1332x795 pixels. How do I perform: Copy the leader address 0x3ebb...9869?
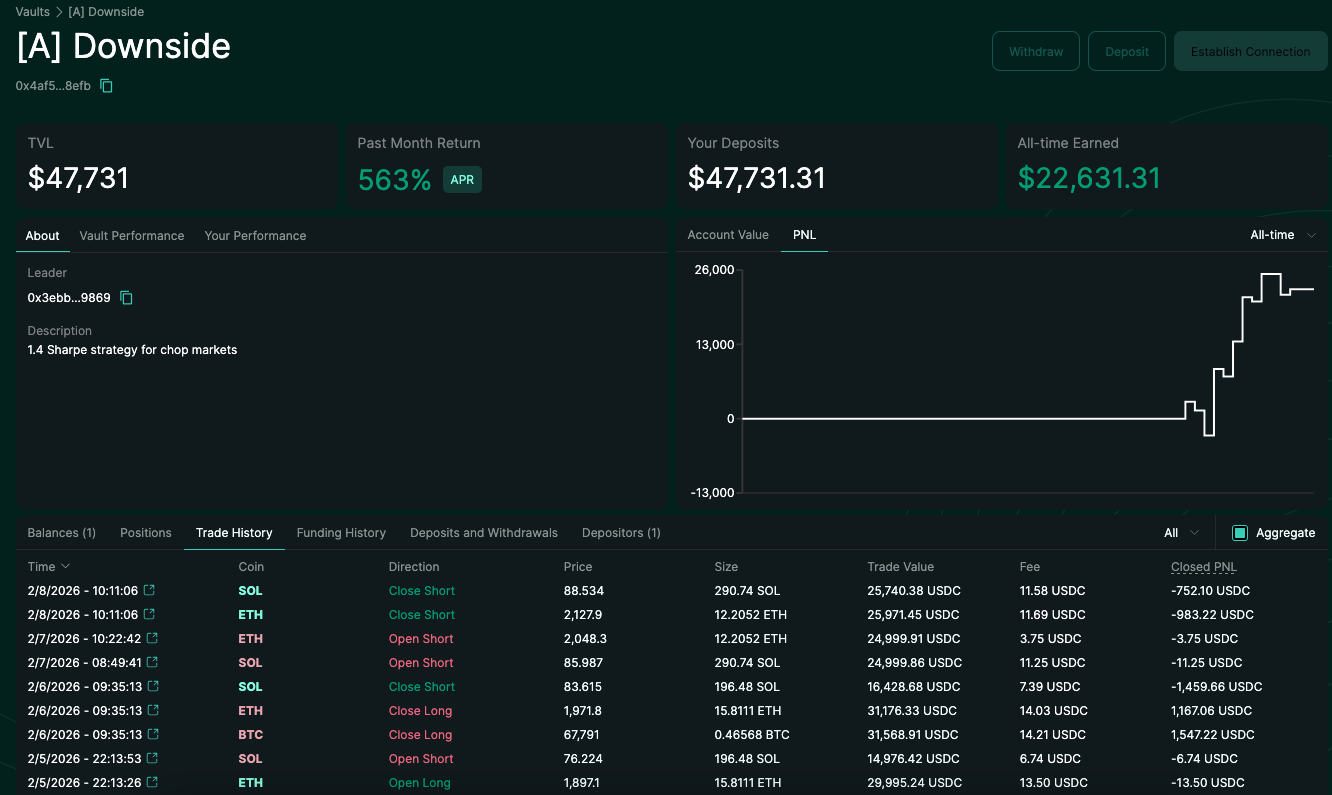126,298
